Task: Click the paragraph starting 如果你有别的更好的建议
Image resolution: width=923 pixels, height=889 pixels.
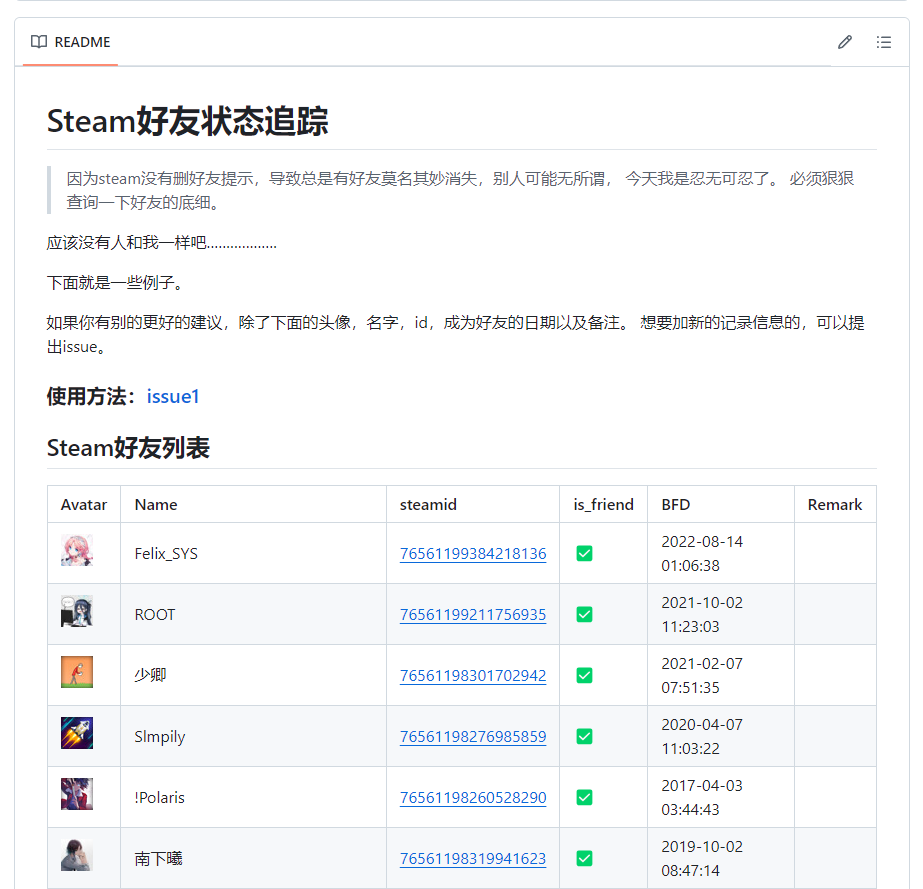Action: tap(456, 334)
